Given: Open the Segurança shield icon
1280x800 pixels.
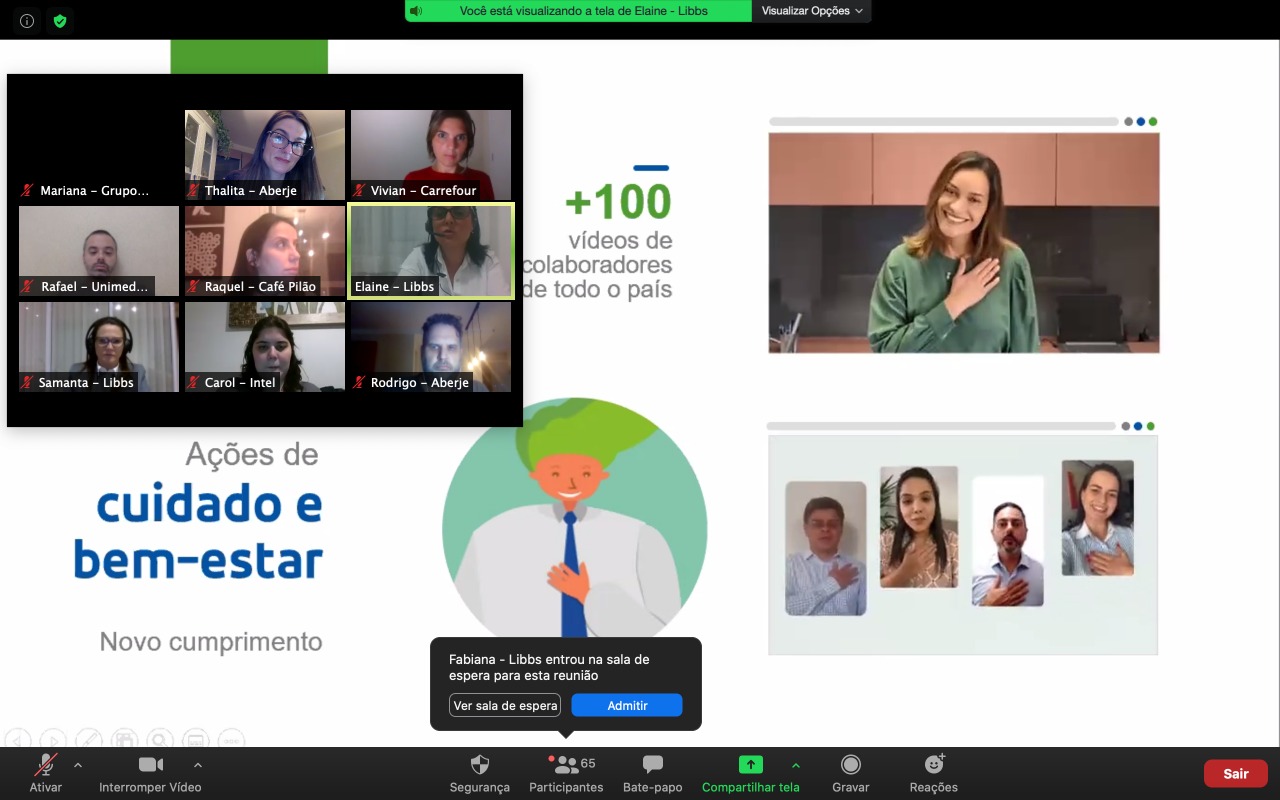Looking at the screenshot, I should 480,765.
